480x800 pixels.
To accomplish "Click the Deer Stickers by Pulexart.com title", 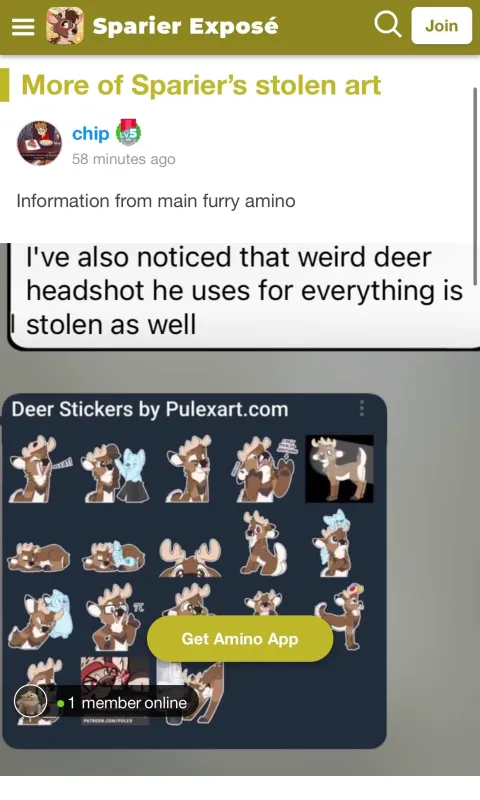I will [x=149, y=409].
